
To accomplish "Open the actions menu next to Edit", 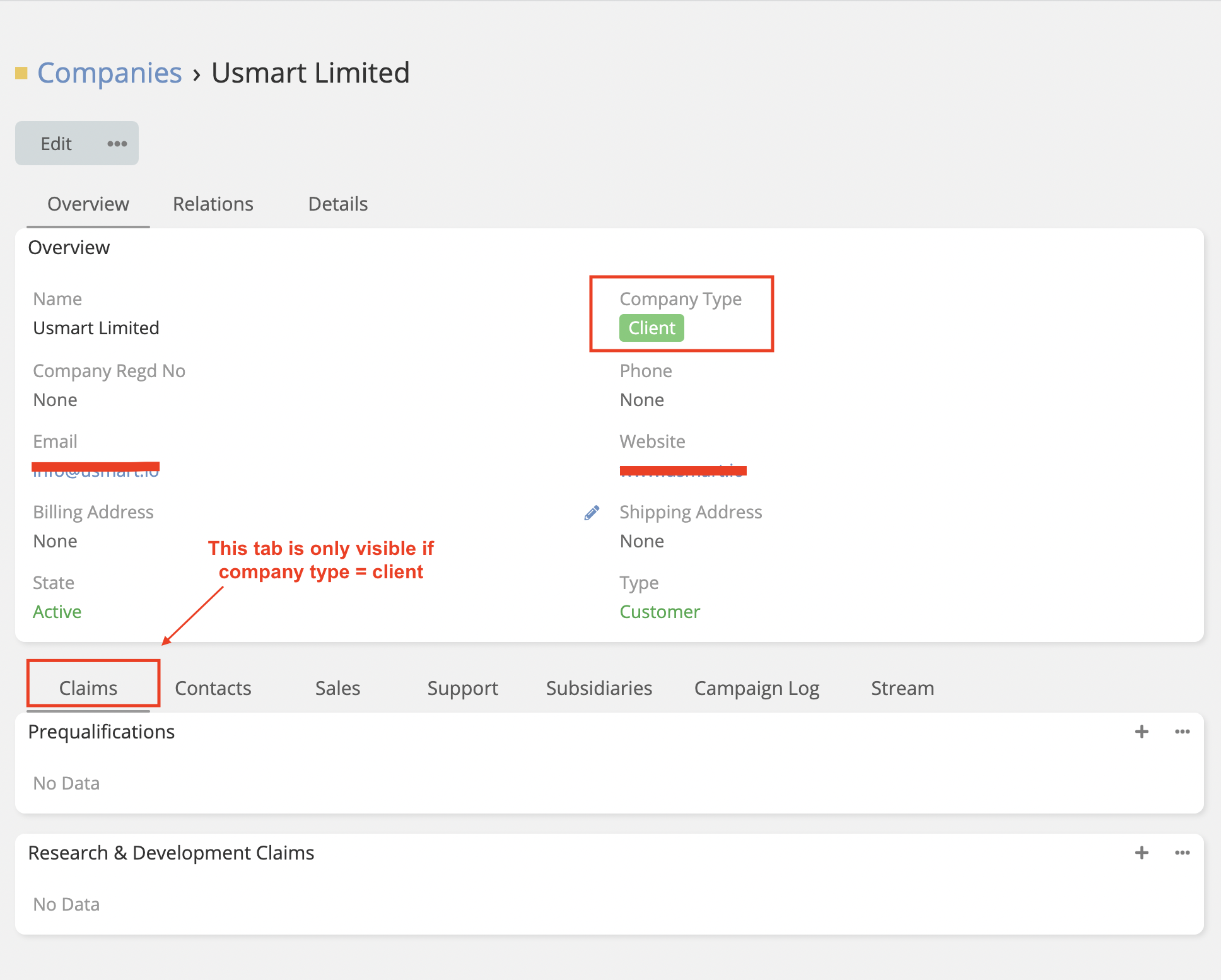I will click(x=117, y=143).
